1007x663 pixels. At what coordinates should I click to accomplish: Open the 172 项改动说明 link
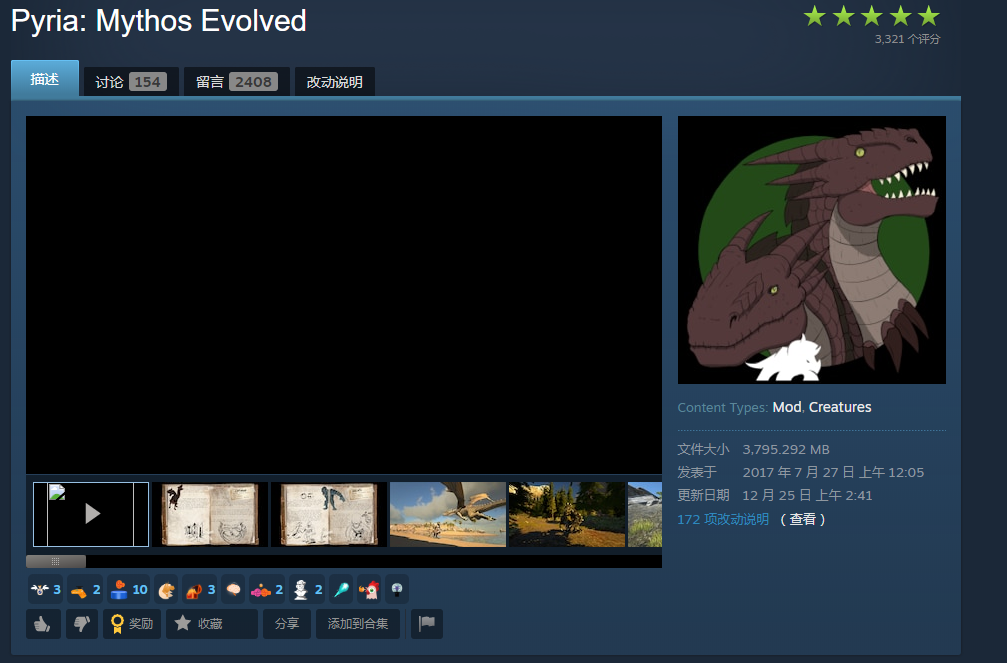(x=723, y=519)
